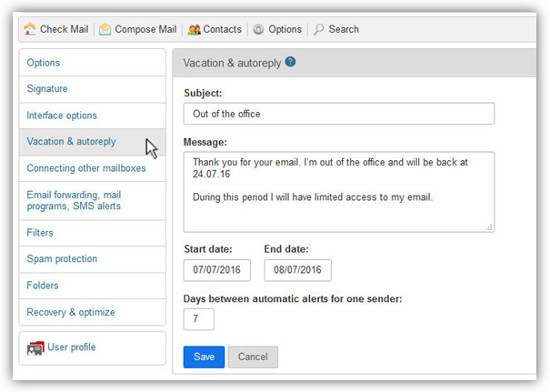Open Connecting other mailboxes
This screenshot has height=392, width=550.
(x=92, y=168)
